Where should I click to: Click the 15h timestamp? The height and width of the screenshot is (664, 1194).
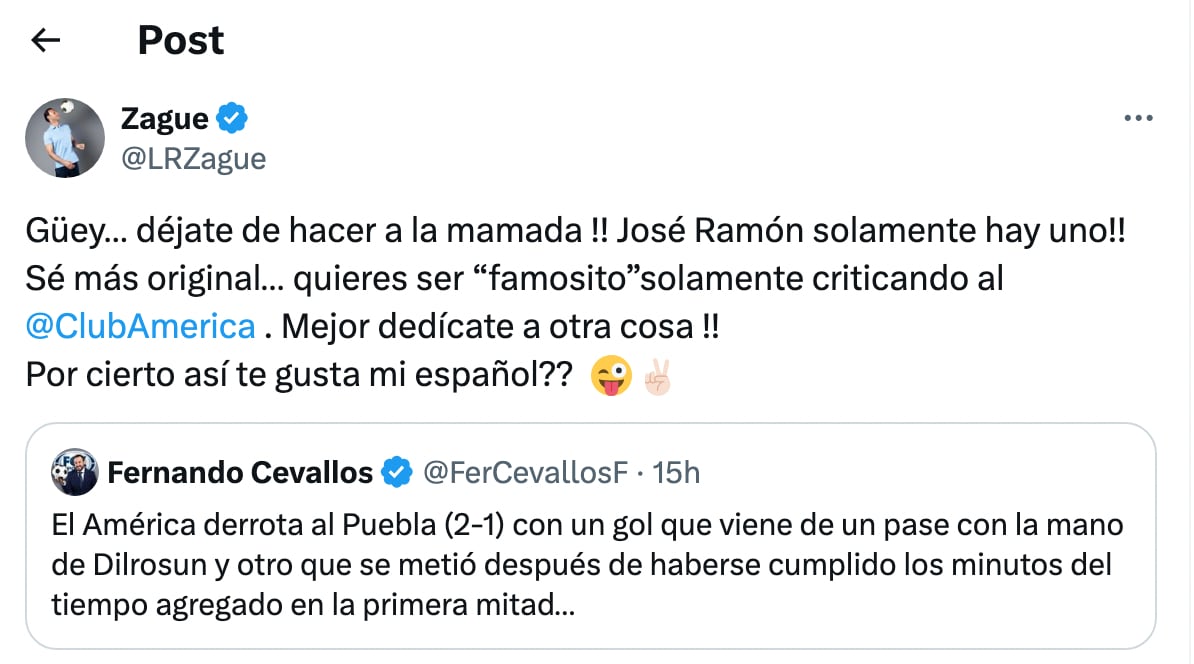[x=676, y=472]
